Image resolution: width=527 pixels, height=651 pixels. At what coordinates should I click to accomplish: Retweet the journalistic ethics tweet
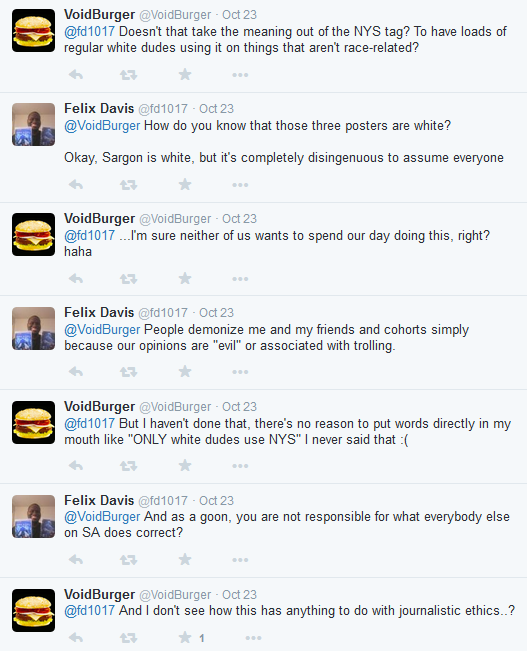[x=128, y=638]
